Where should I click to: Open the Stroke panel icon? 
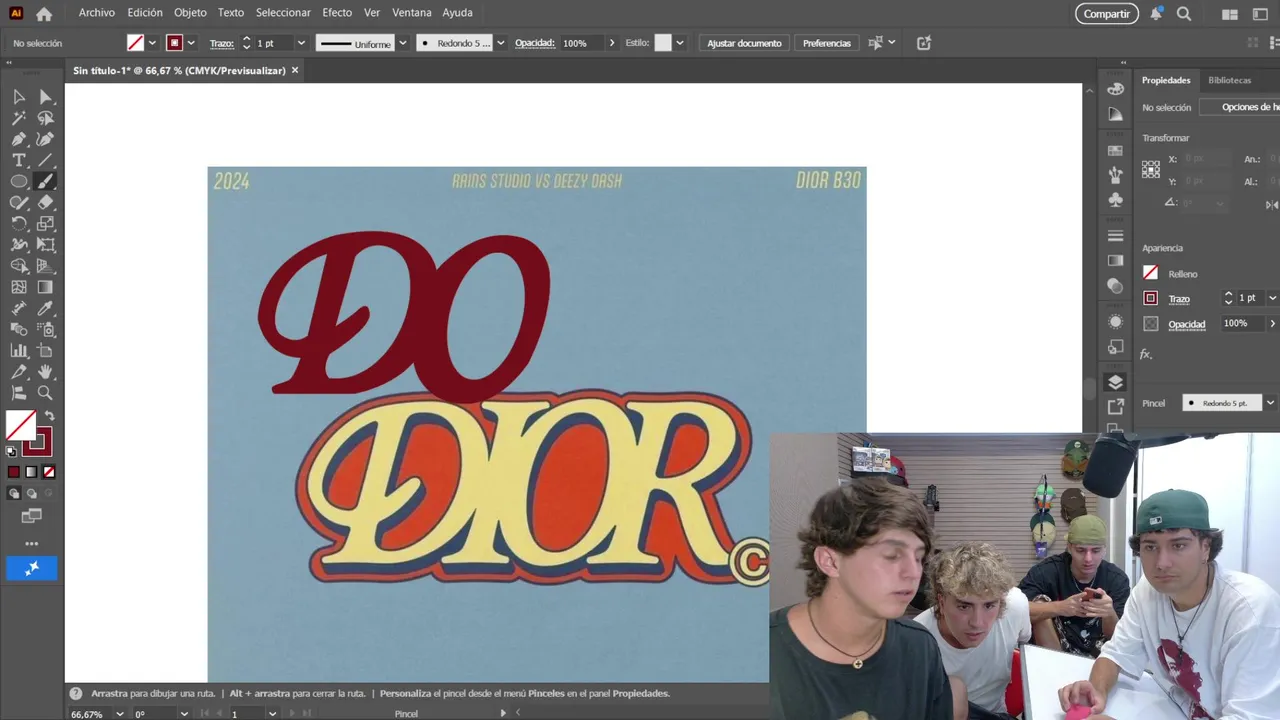coord(1116,236)
